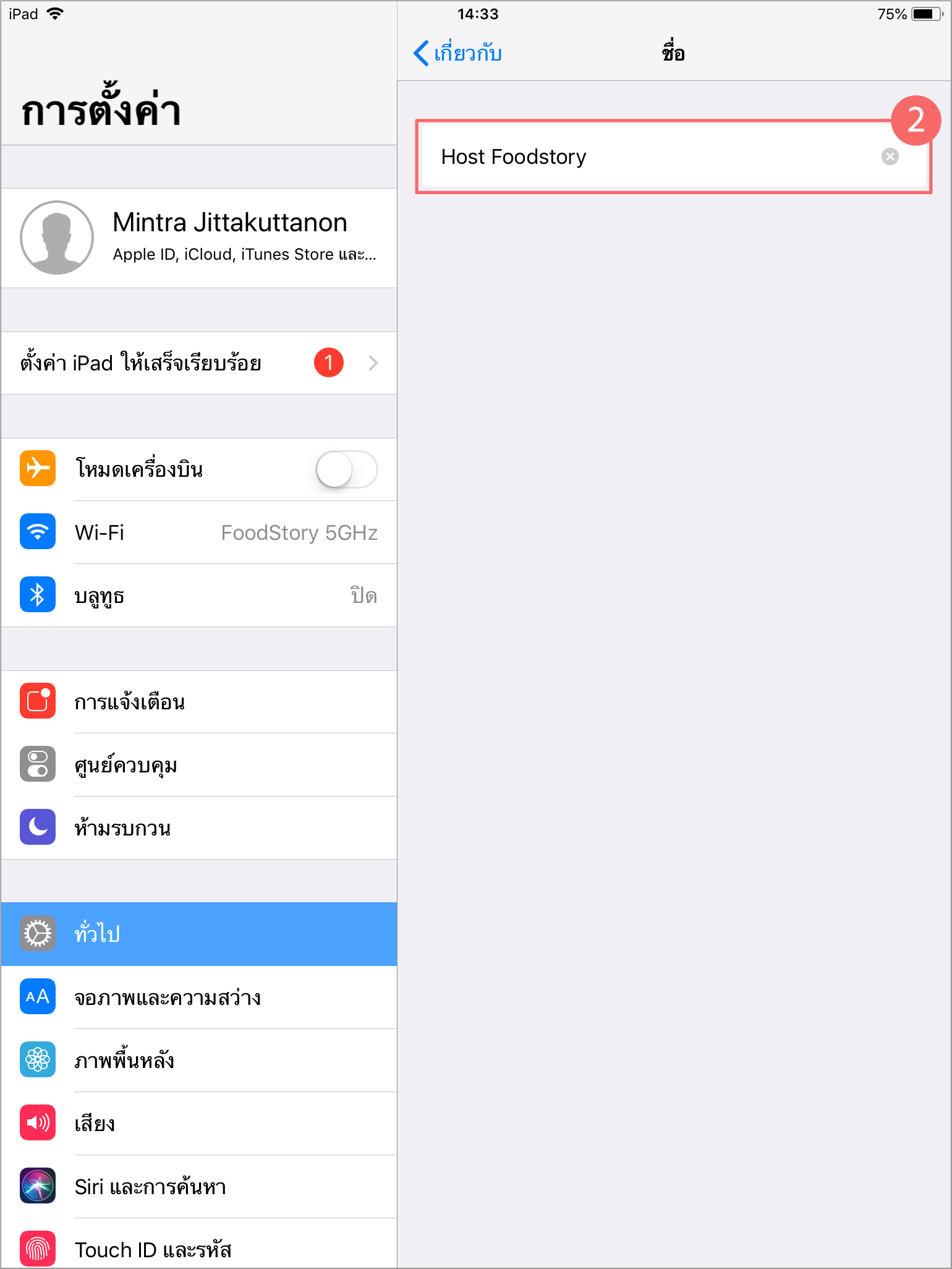Open Mintra Jittakuttanon Apple ID profile
The image size is (952, 1269).
click(199, 238)
